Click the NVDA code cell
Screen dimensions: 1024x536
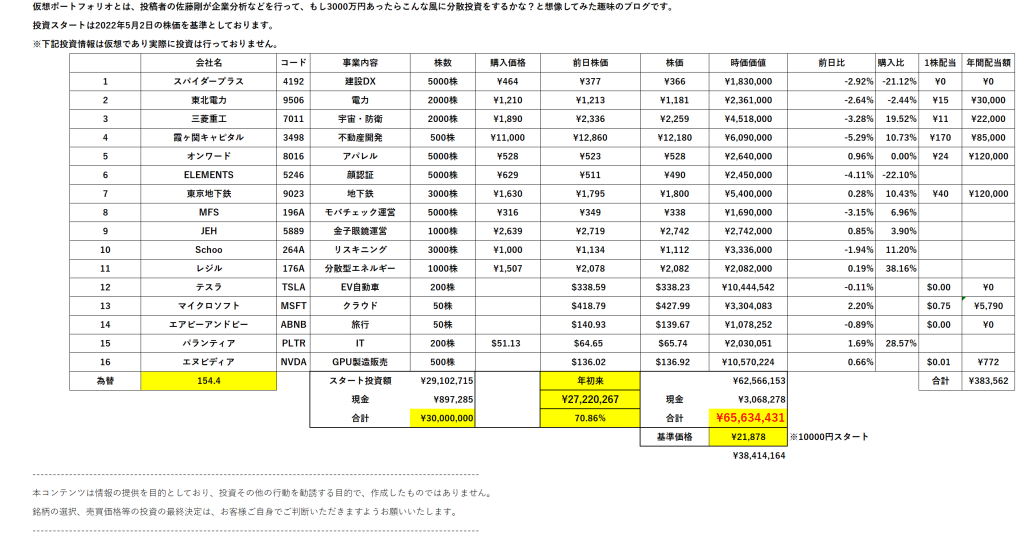point(293,362)
